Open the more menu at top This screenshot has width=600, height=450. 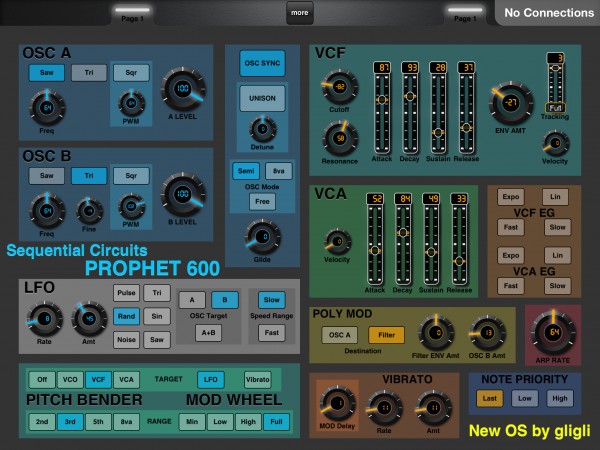point(300,13)
